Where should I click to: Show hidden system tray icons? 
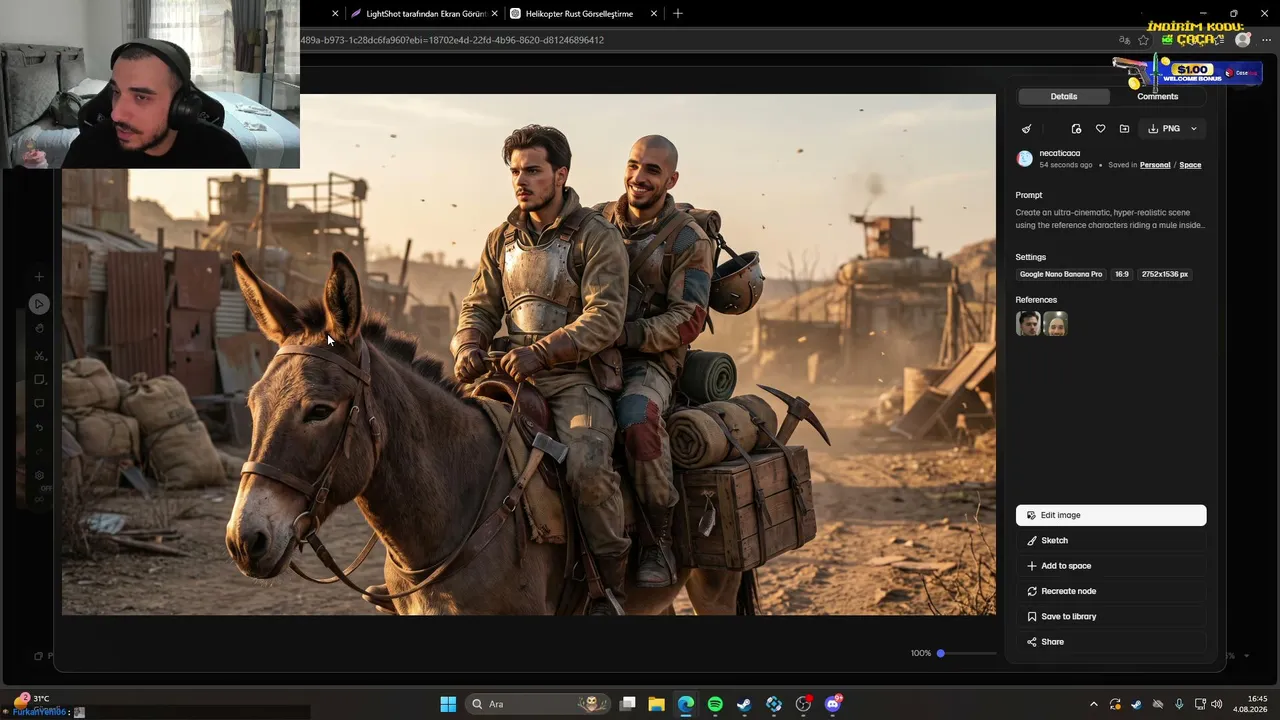[1094, 704]
